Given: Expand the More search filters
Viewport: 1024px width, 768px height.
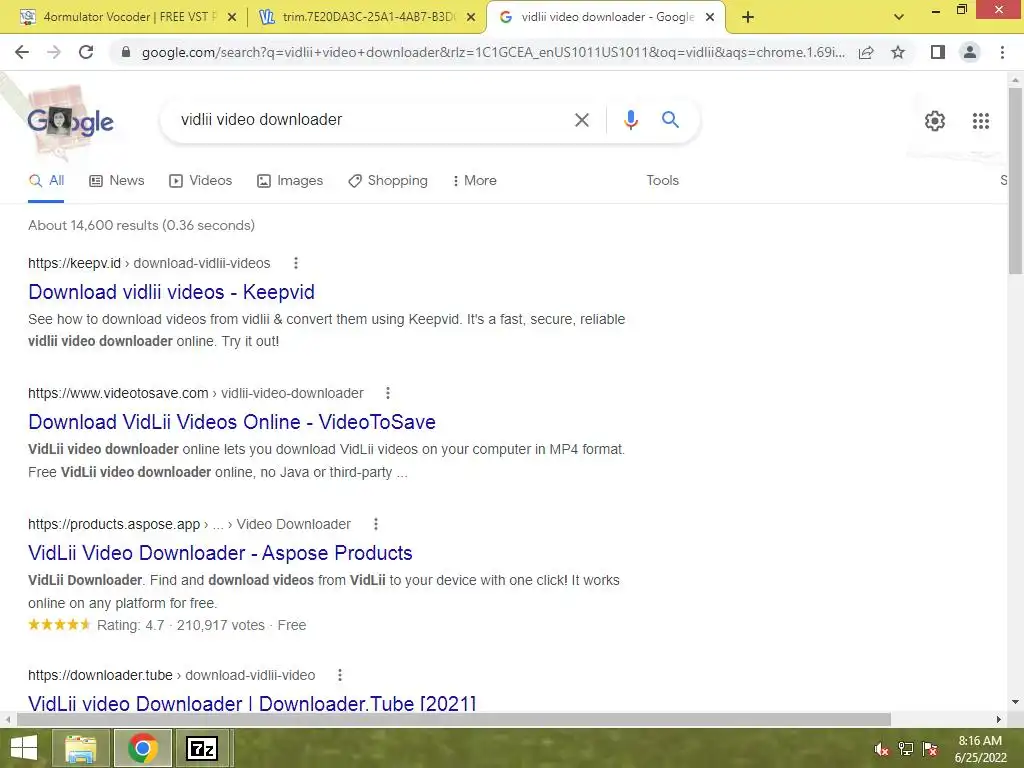Looking at the screenshot, I should click(475, 181).
